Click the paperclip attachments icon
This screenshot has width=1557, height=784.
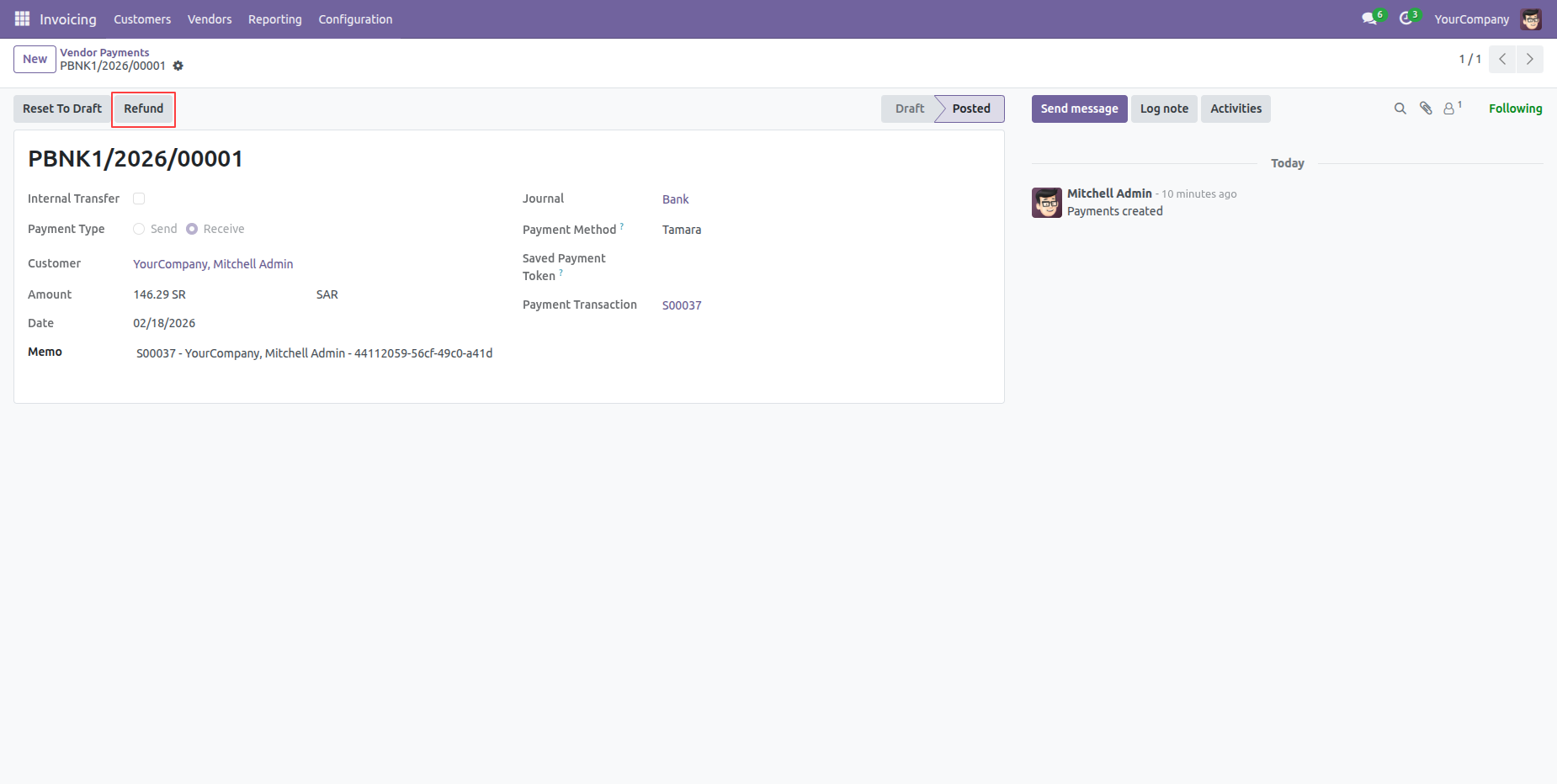[1426, 109]
